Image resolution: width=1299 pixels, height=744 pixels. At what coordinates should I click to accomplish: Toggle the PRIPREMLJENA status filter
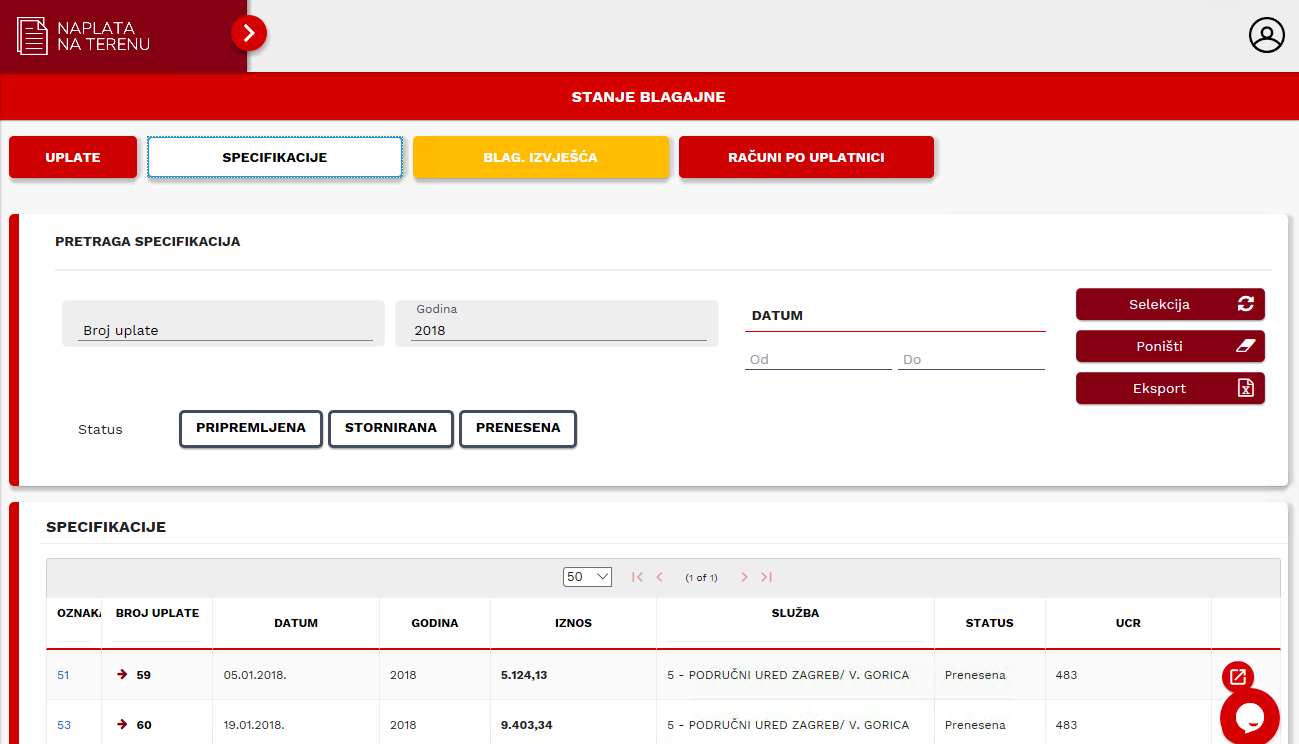point(251,428)
